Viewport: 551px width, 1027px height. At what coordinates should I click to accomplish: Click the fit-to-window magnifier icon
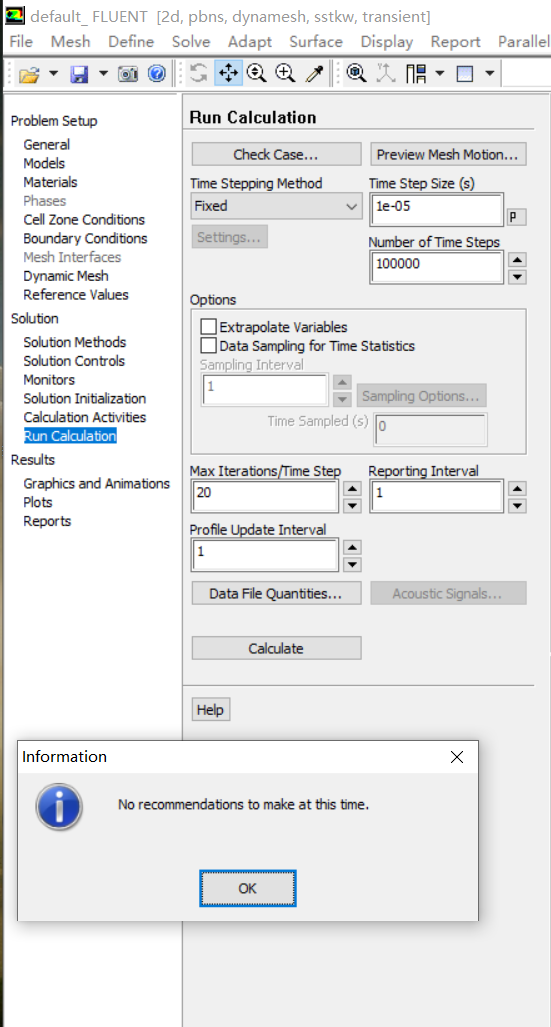[356, 73]
